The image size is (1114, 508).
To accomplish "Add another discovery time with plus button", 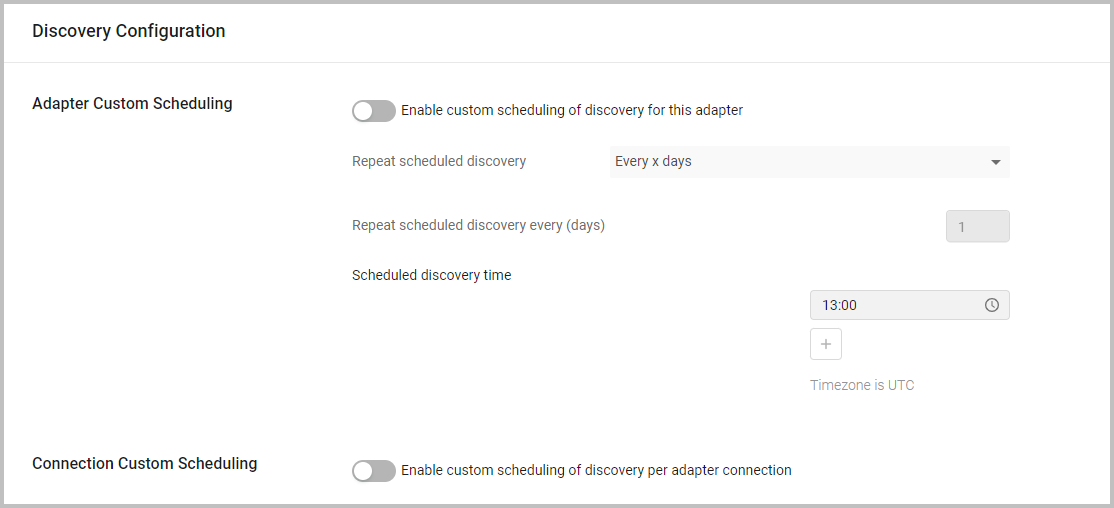I will [825, 344].
